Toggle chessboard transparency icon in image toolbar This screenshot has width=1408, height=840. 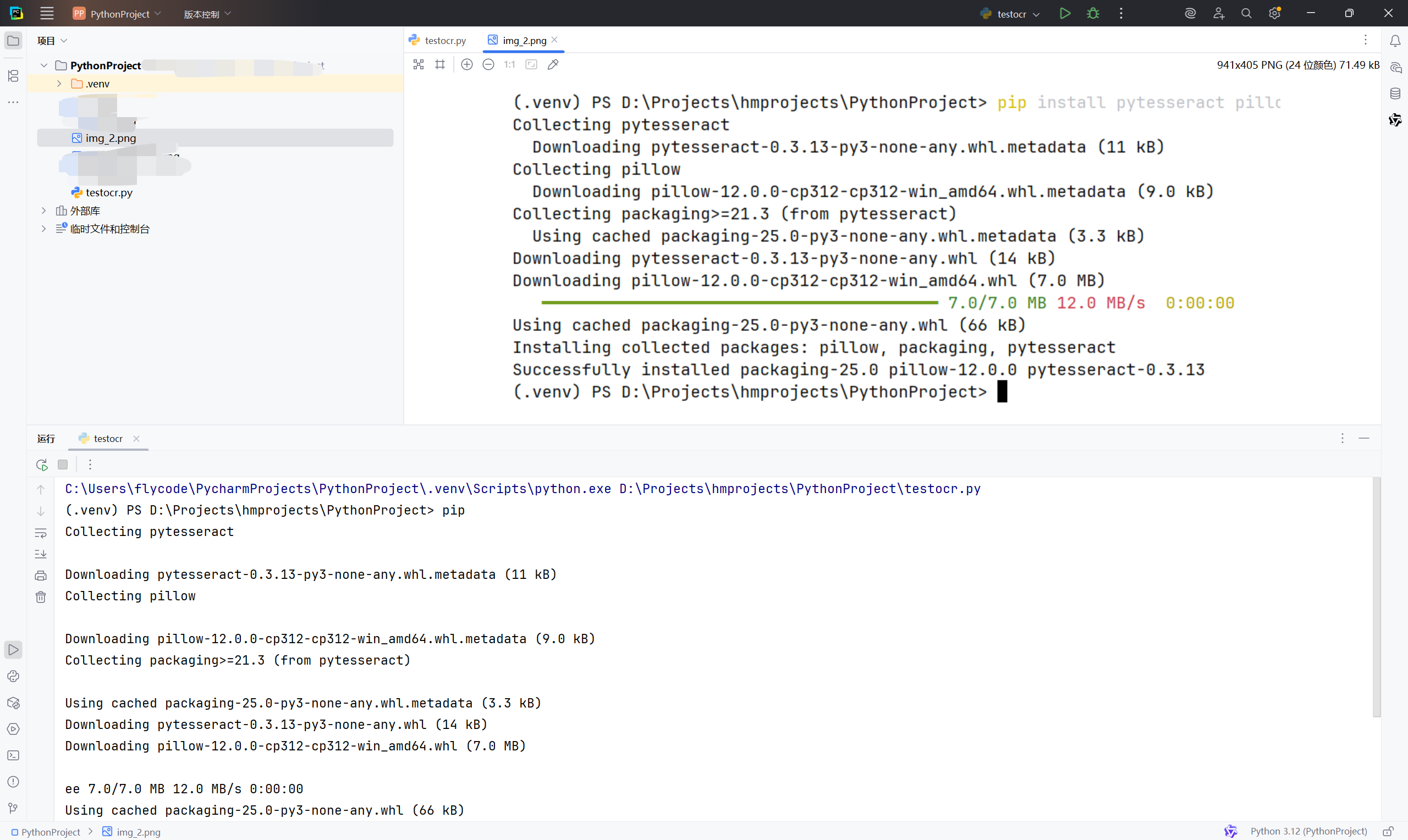[x=419, y=64]
